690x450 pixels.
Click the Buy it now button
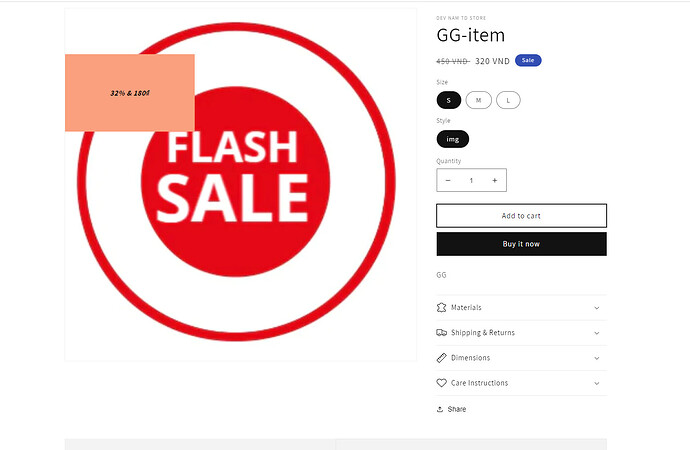[x=521, y=244]
